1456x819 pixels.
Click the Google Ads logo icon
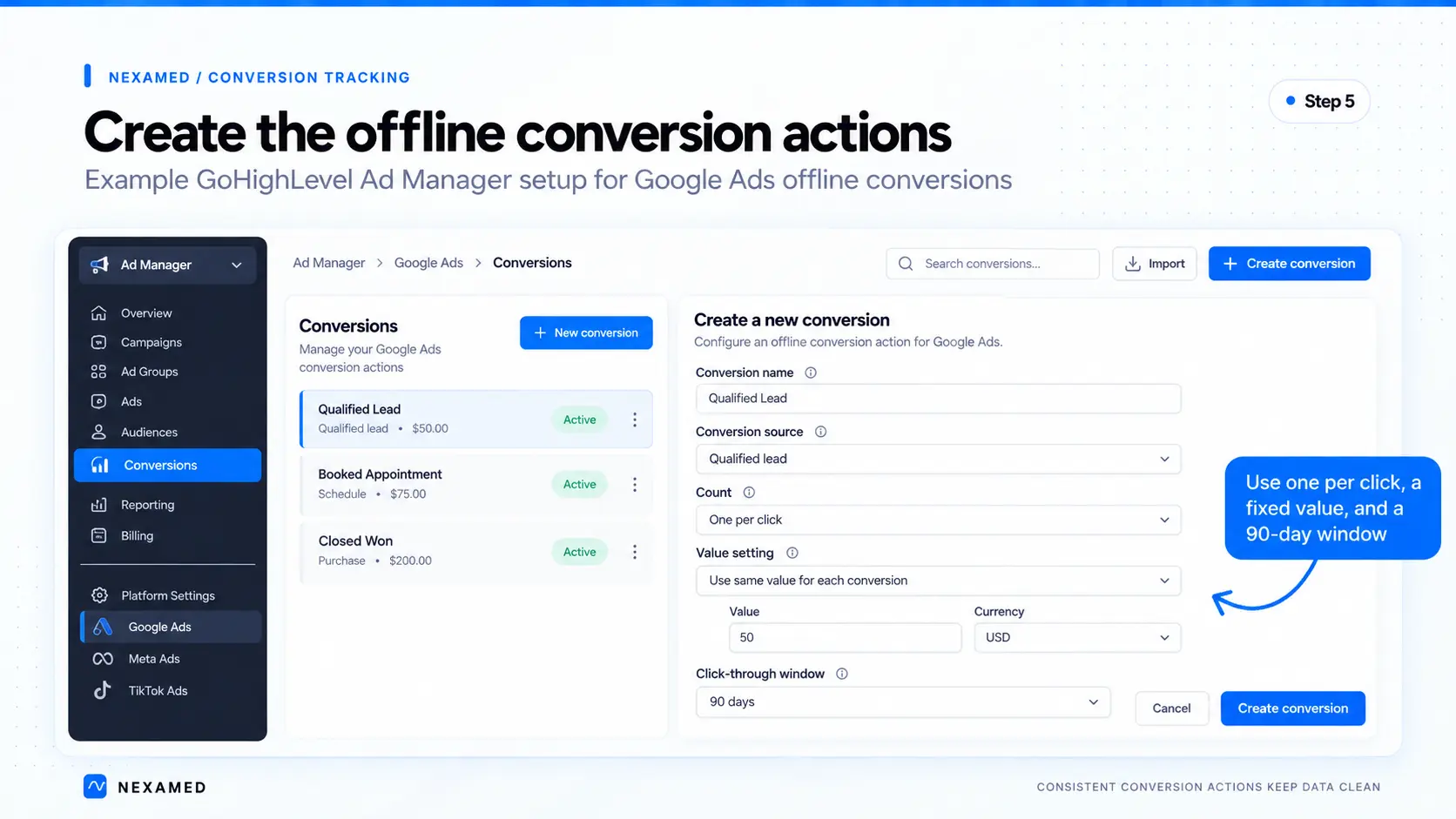103,627
